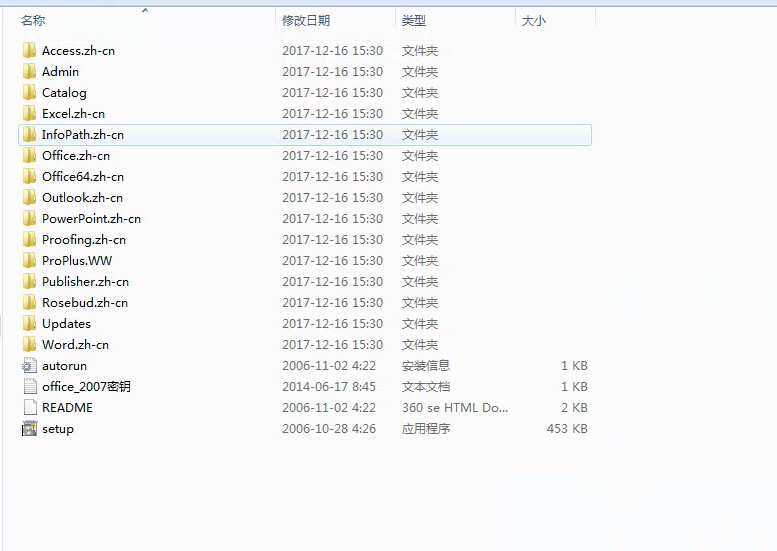This screenshot has width=777, height=551.
Task: Click the autorun row 1 KB size
Action: pos(574,365)
